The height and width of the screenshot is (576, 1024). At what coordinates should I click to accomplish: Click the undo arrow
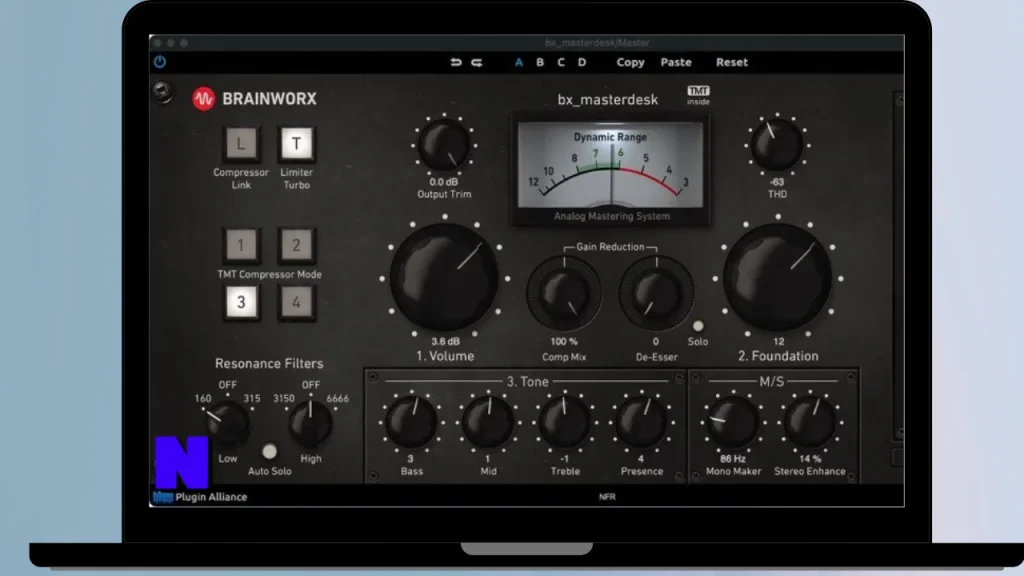pos(456,63)
